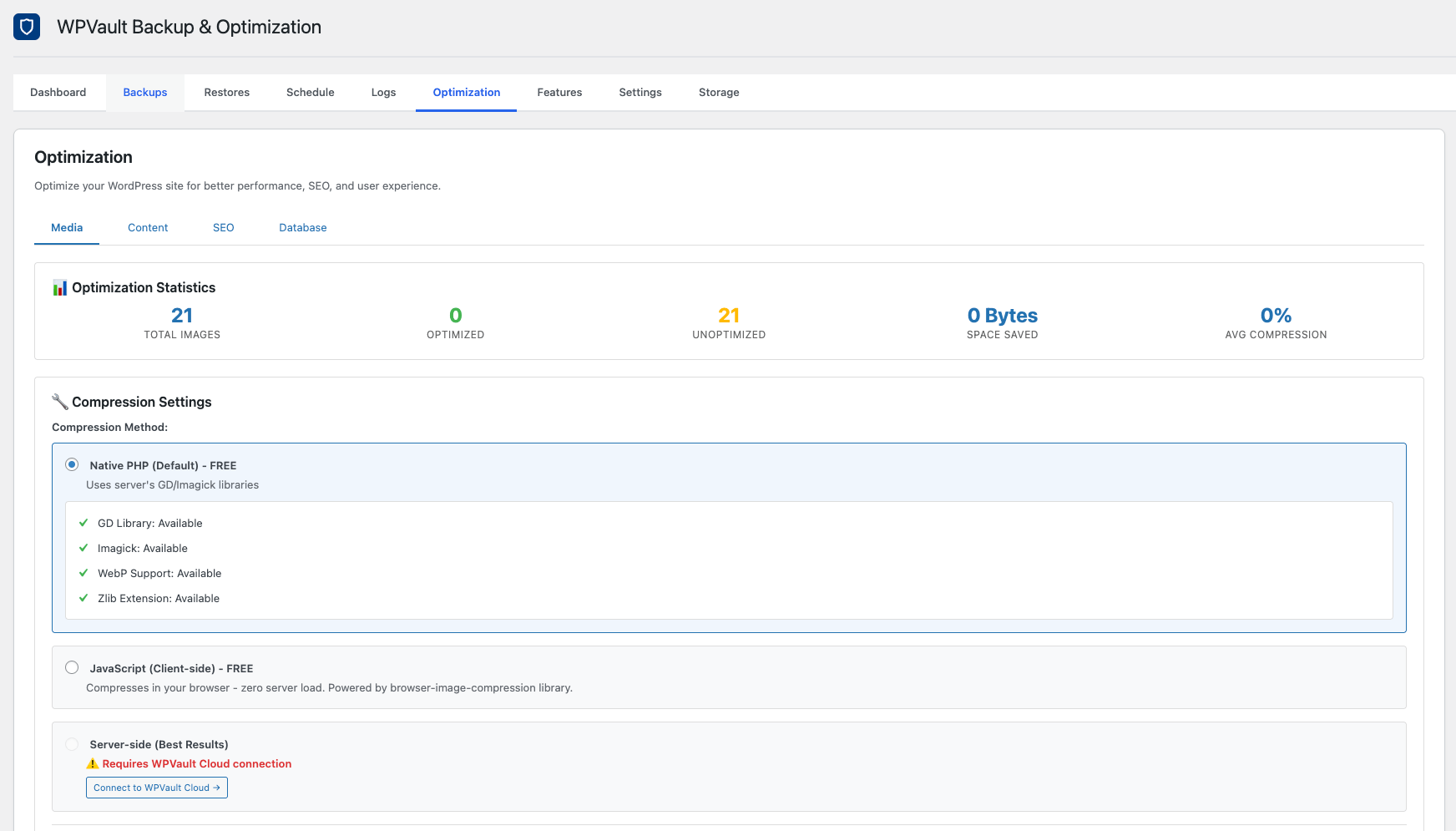This screenshot has height=831, width=1456.
Task: Click the 0% Avg Compression statistic
Action: coord(1276,323)
